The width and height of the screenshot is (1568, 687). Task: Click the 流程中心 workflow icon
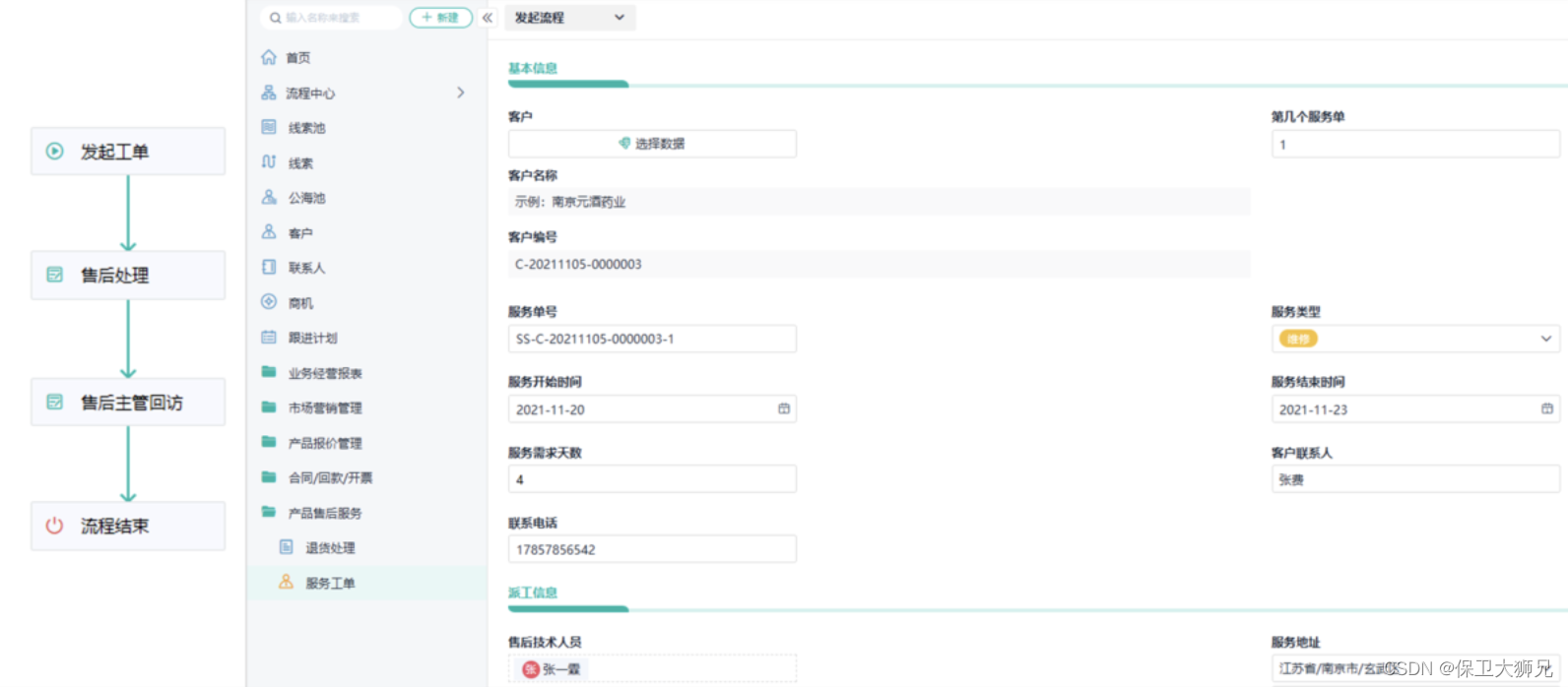[269, 93]
